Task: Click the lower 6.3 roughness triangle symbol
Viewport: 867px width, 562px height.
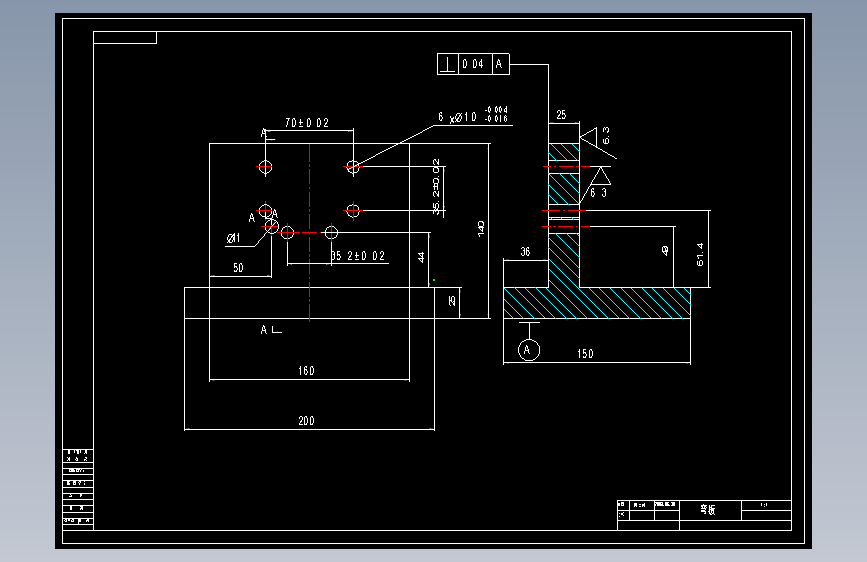Action: pos(601,176)
